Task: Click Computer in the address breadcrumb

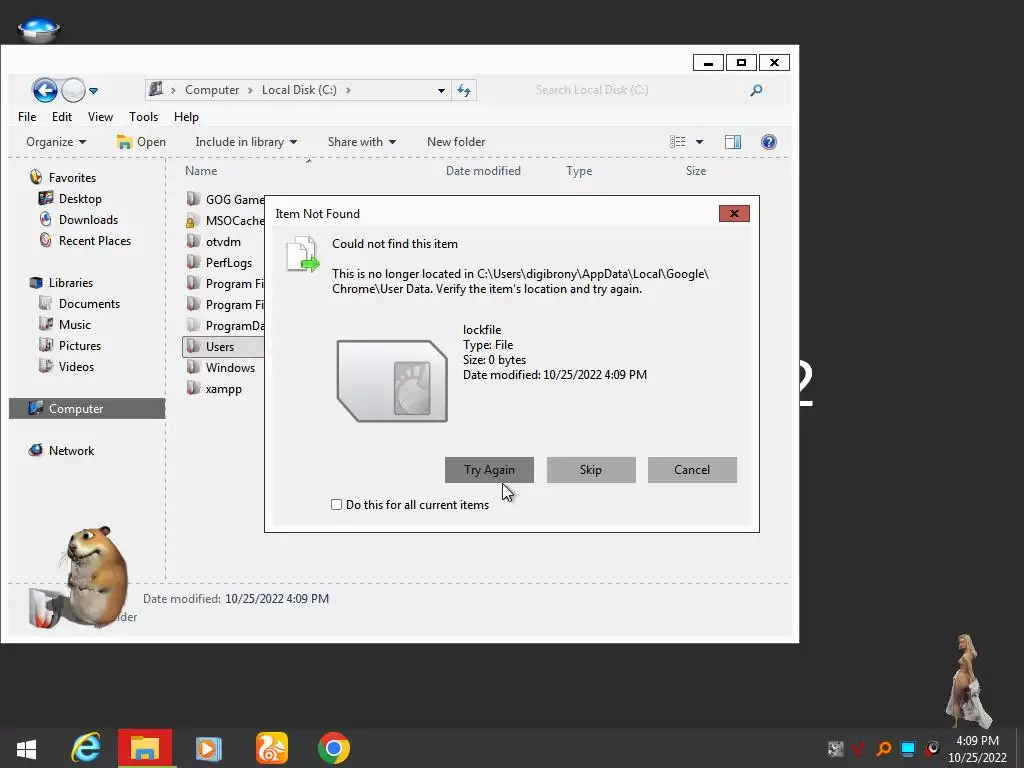Action: [212, 90]
